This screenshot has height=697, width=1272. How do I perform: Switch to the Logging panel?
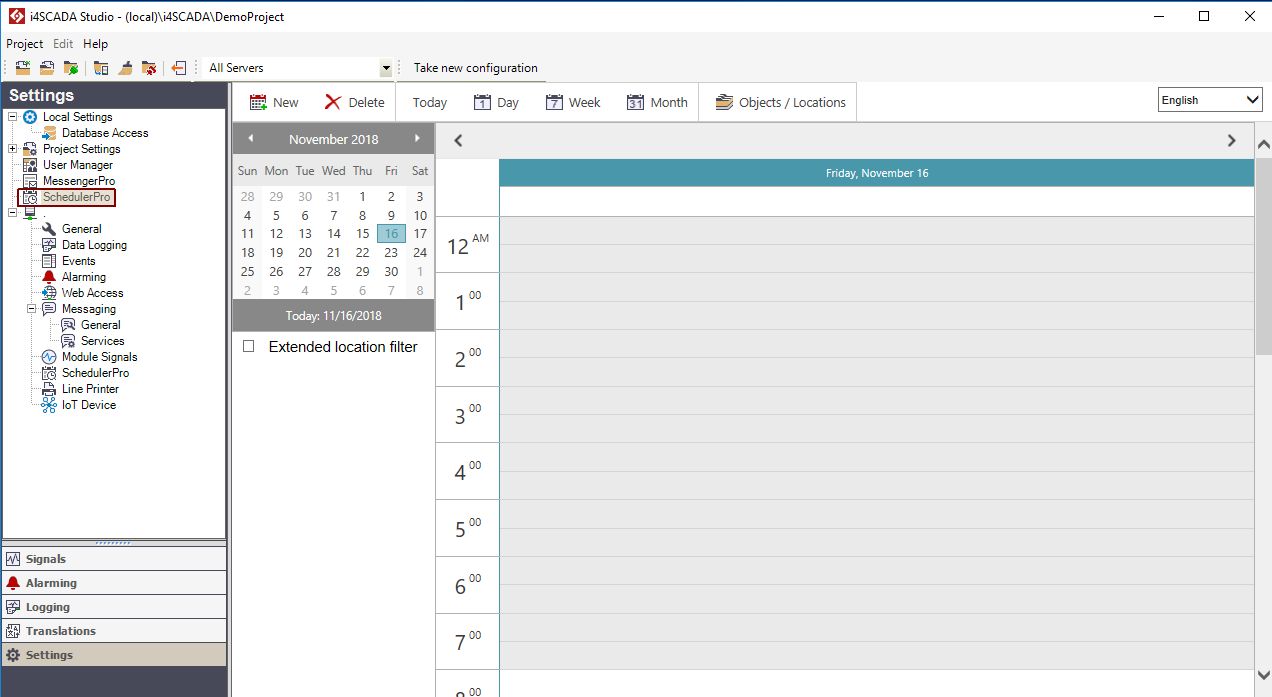pos(114,607)
